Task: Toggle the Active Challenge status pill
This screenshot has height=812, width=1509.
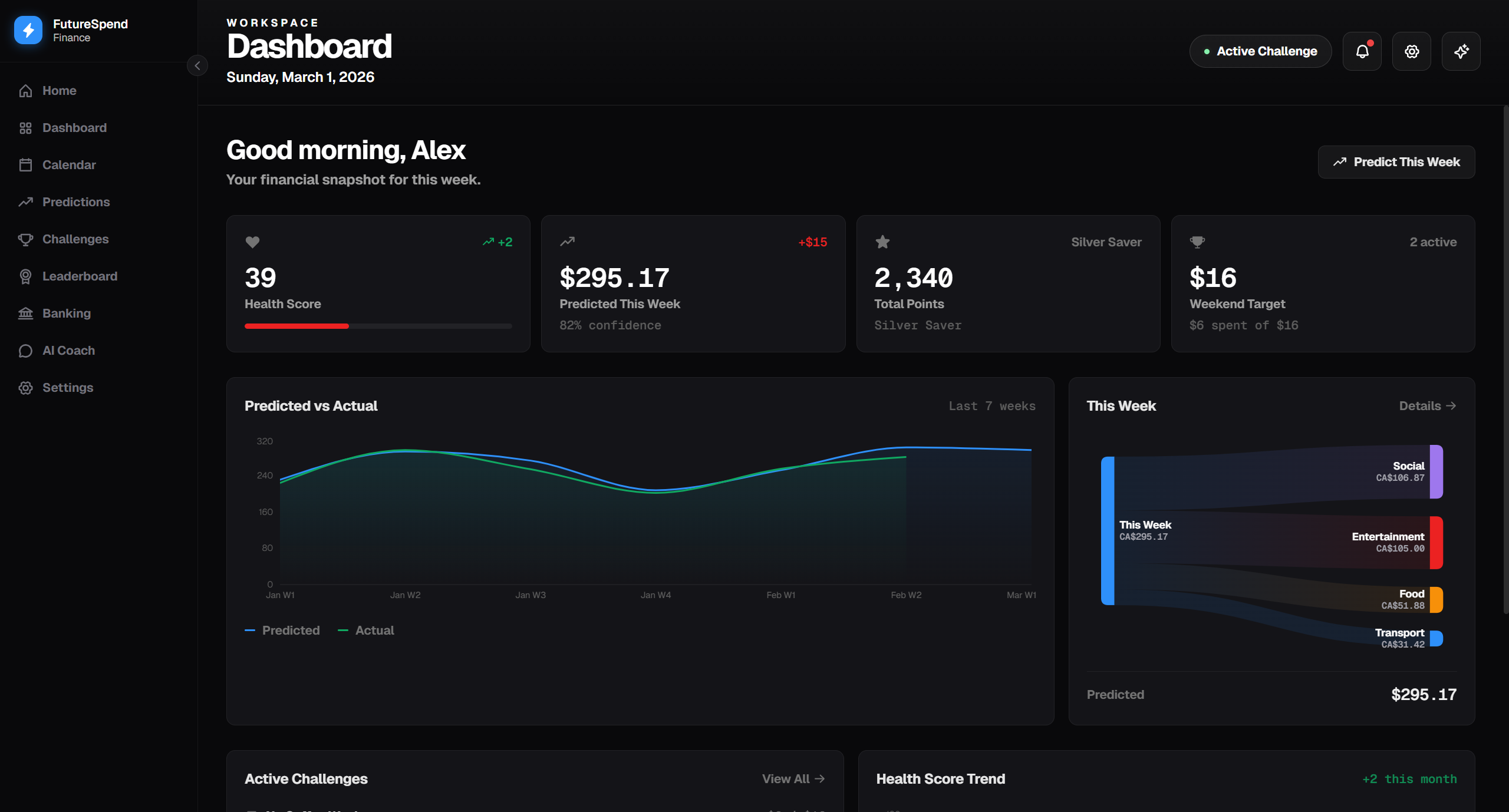Action: [1260, 51]
